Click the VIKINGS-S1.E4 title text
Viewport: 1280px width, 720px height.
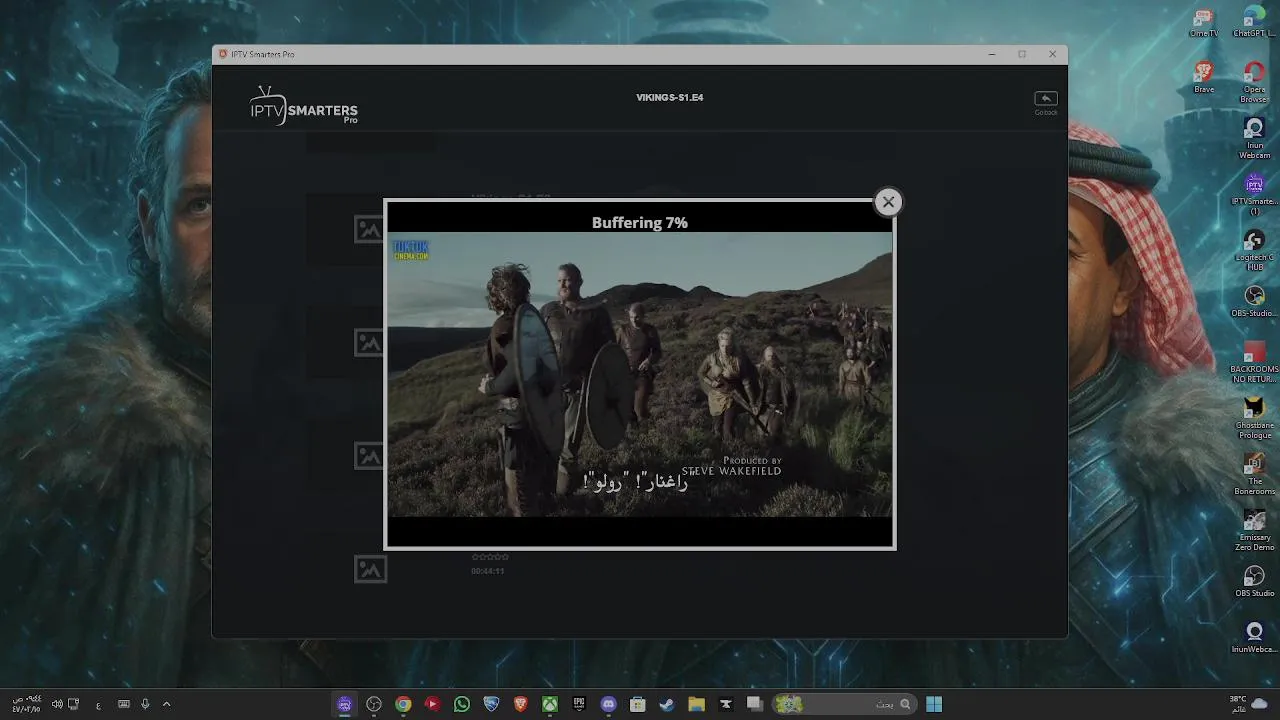(x=670, y=98)
